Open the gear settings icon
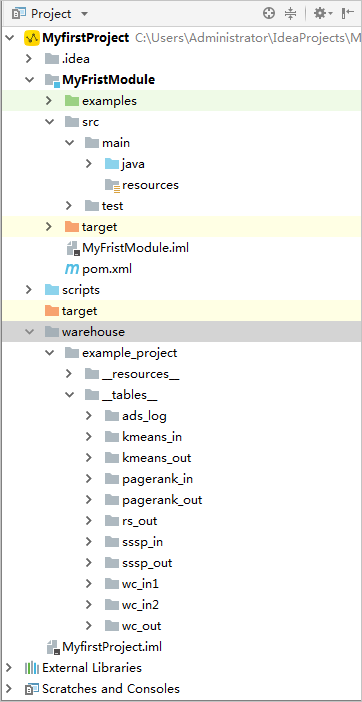The width and height of the screenshot is (362, 702). tap(323, 13)
